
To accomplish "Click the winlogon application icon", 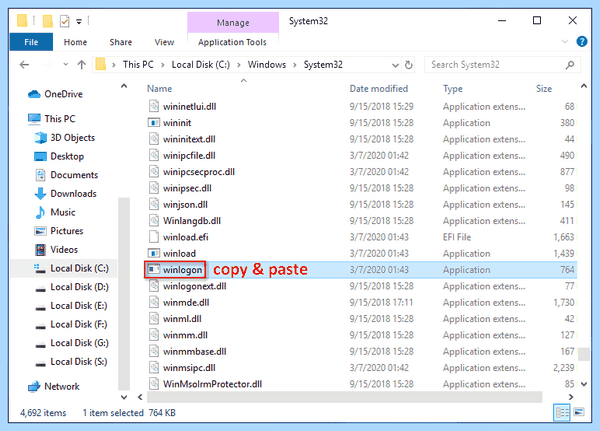I will 154,269.
